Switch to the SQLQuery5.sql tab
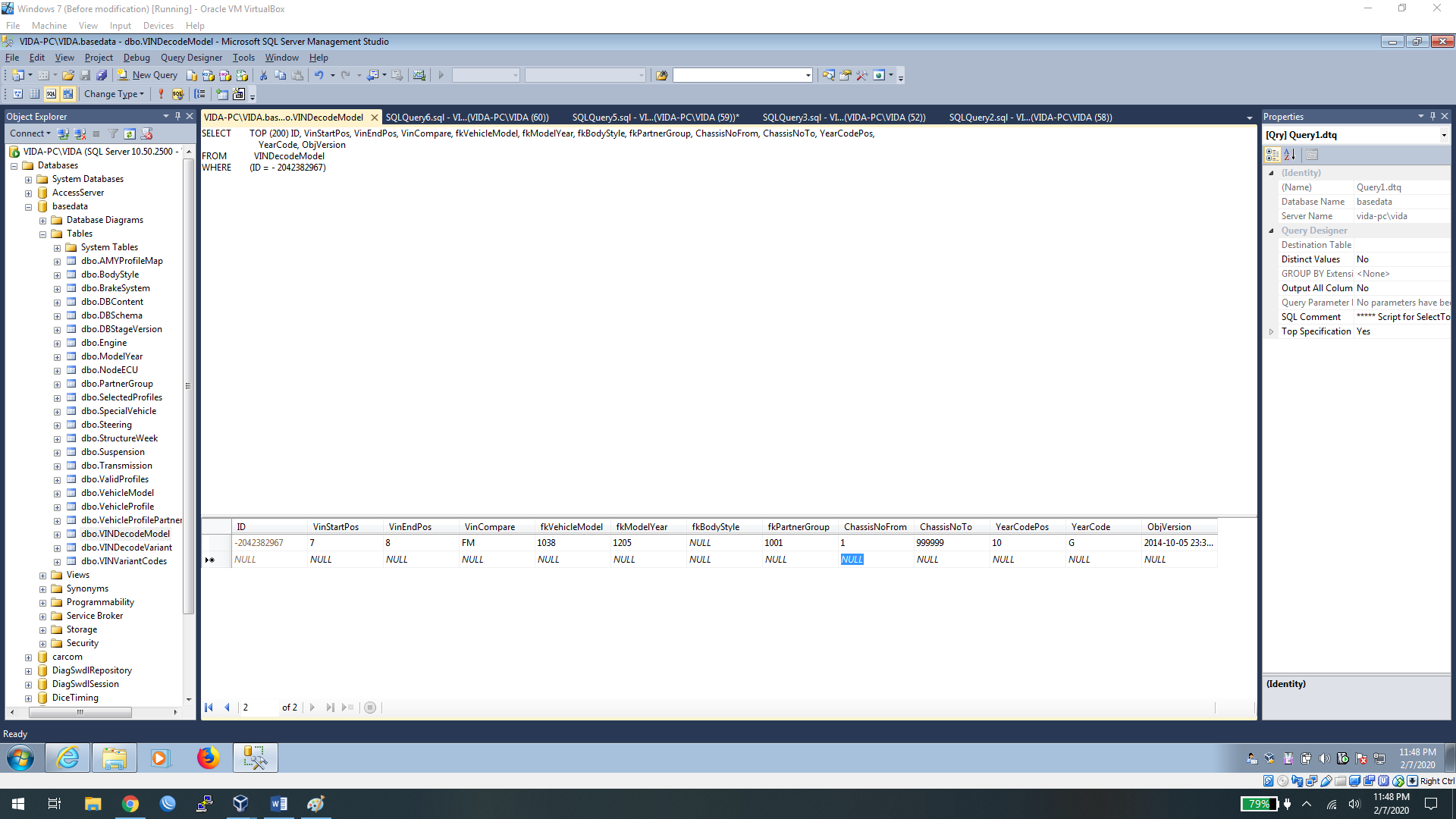This screenshot has height=819, width=1456. pyautogui.click(x=654, y=118)
